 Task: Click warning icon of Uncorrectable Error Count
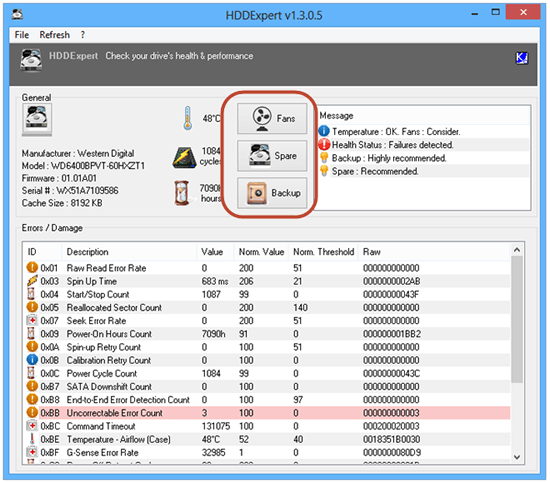point(32,413)
